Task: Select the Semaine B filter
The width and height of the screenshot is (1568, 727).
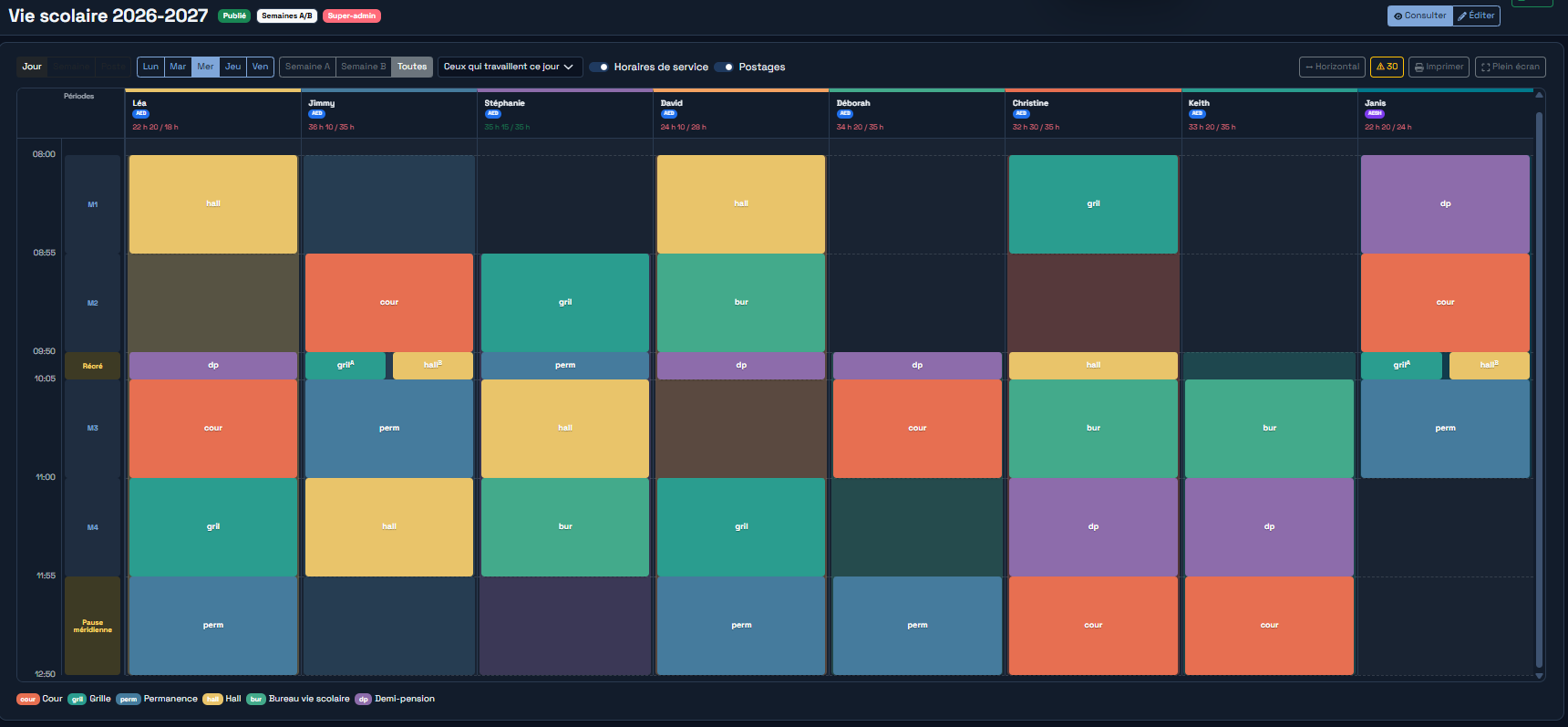Action: pos(364,67)
